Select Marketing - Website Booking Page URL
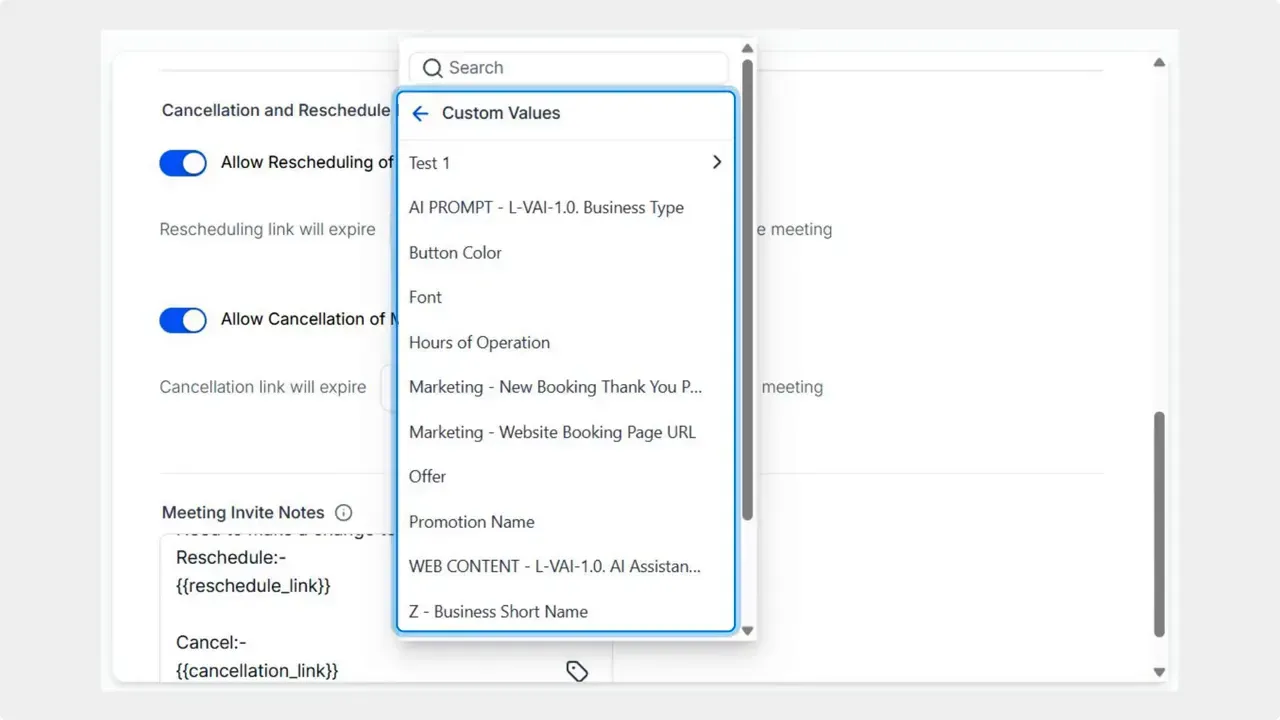 tap(552, 432)
